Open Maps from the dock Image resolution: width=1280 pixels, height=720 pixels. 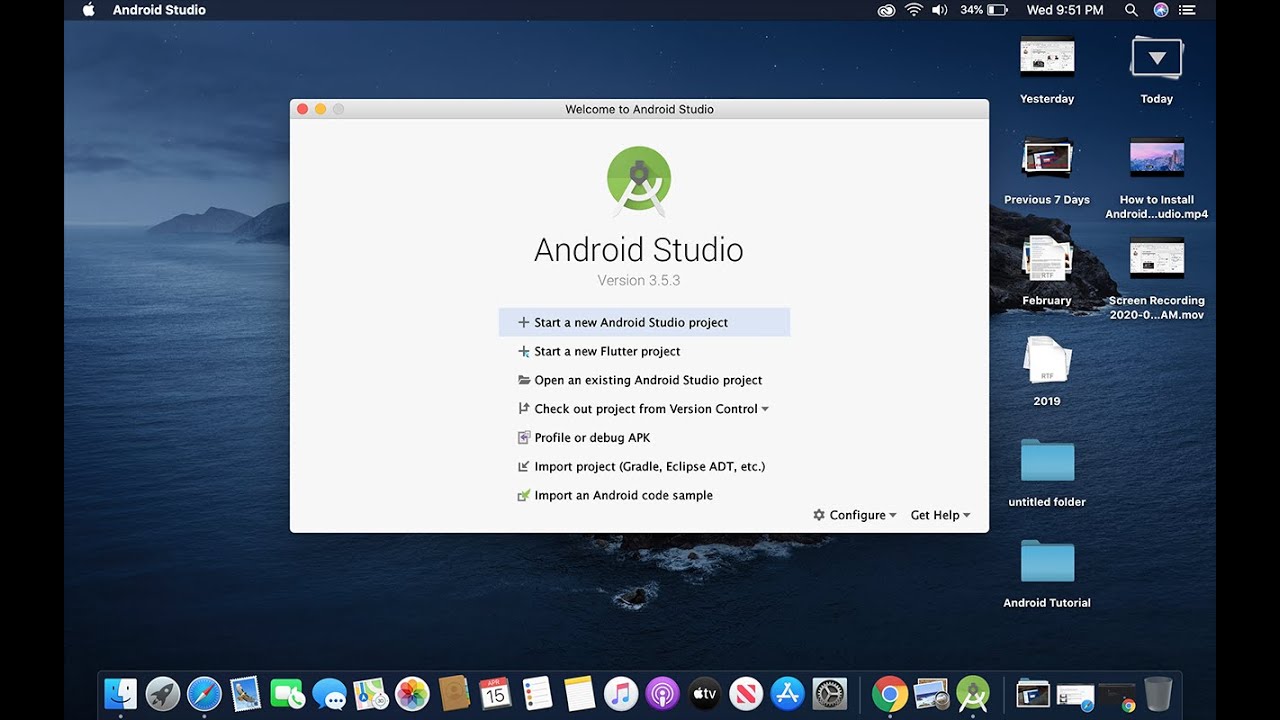coord(371,693)
